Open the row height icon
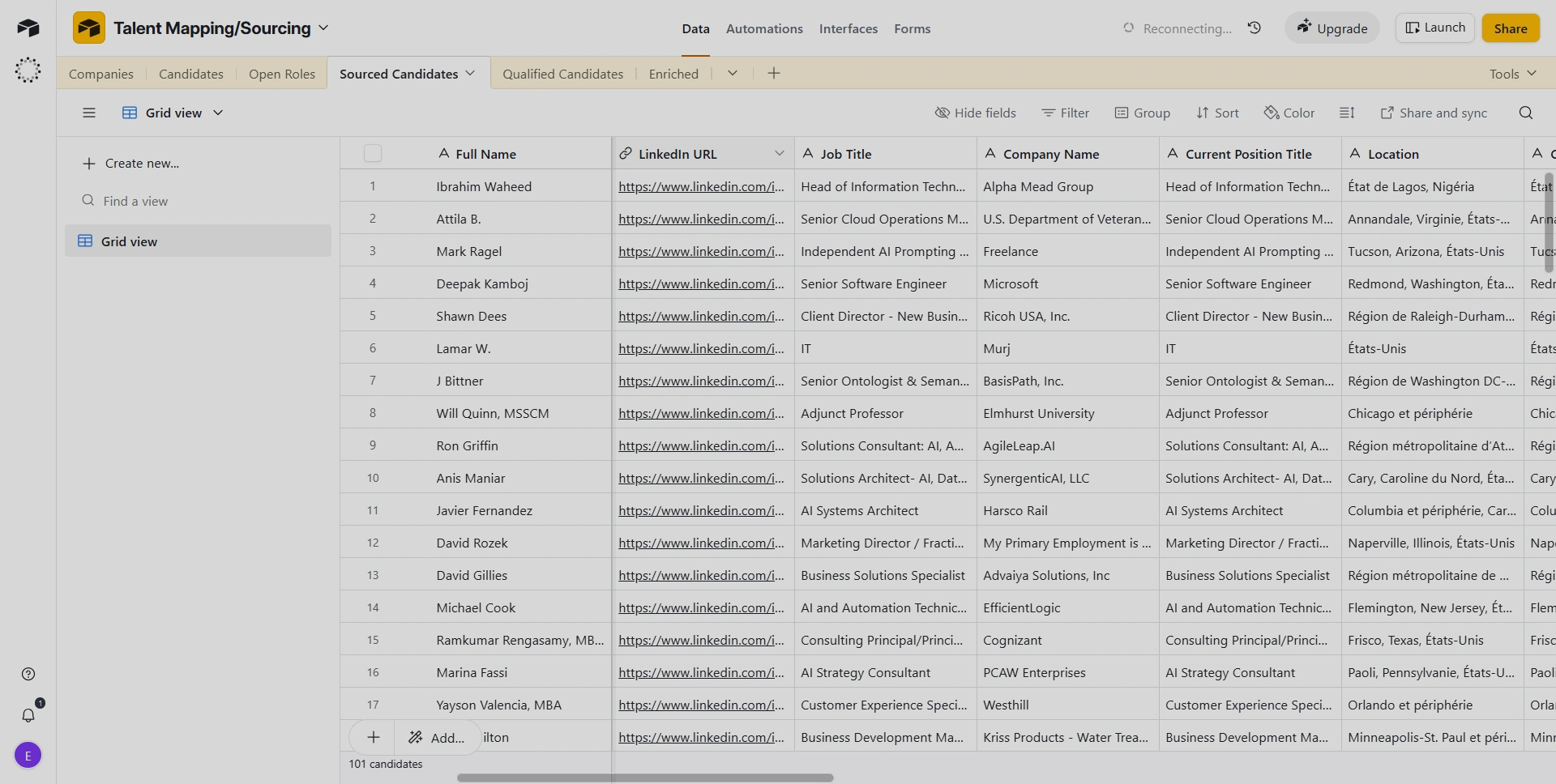 point(1347,113)
